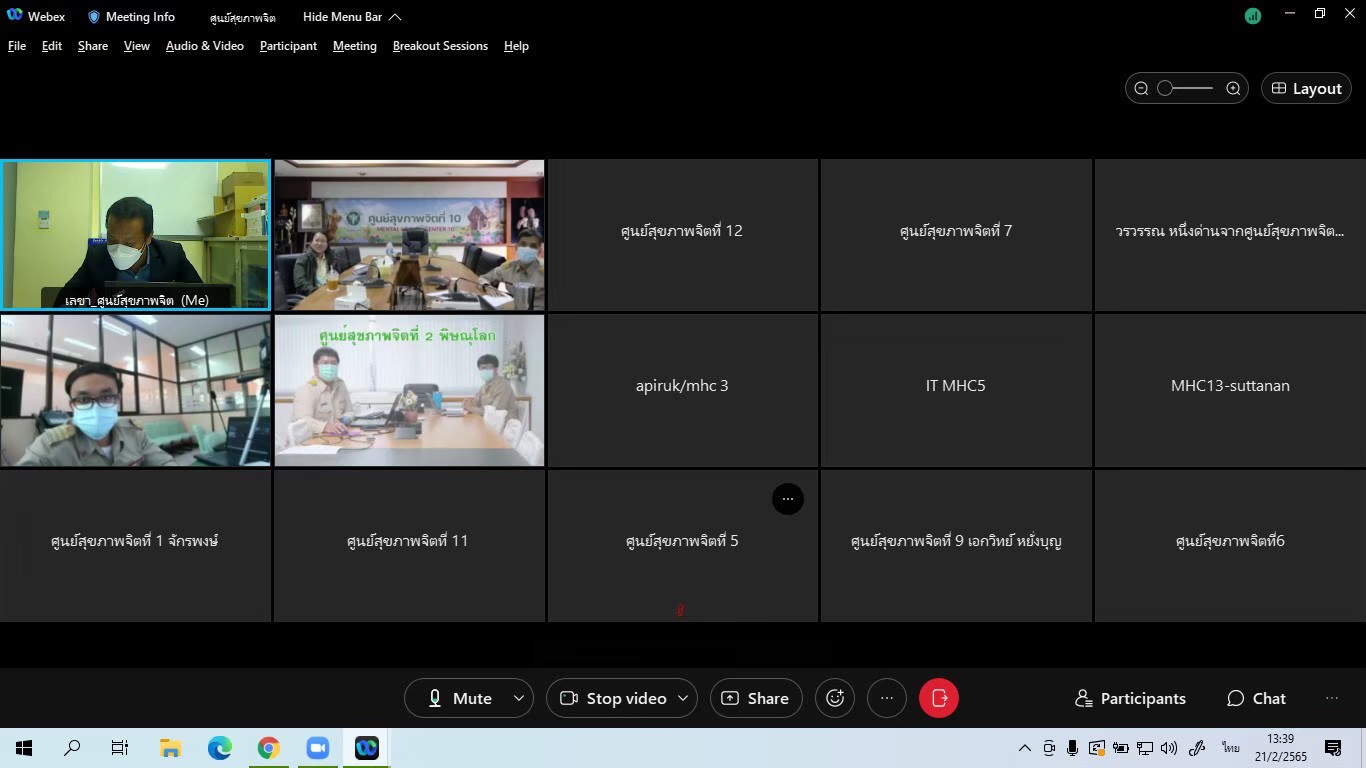Open the Layout button

1306,88
